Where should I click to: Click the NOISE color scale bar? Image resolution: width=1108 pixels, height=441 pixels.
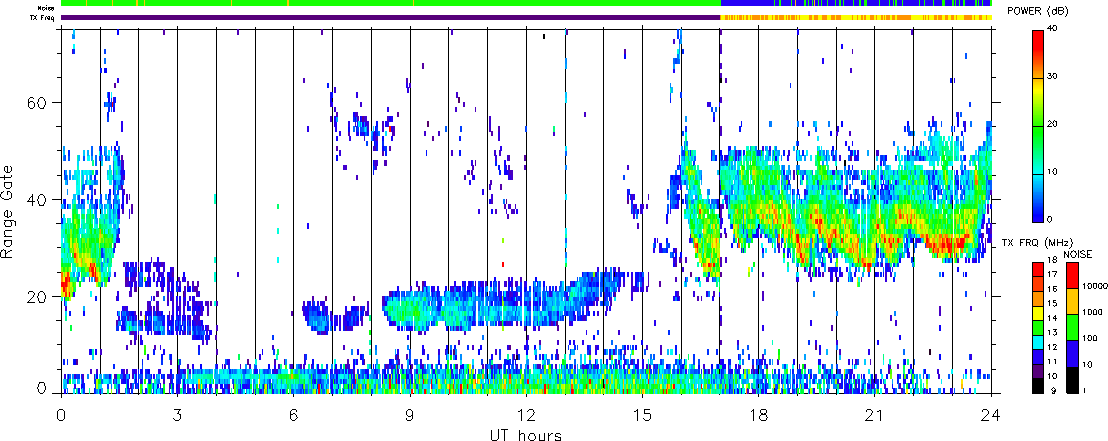[x=1072, y=327]
